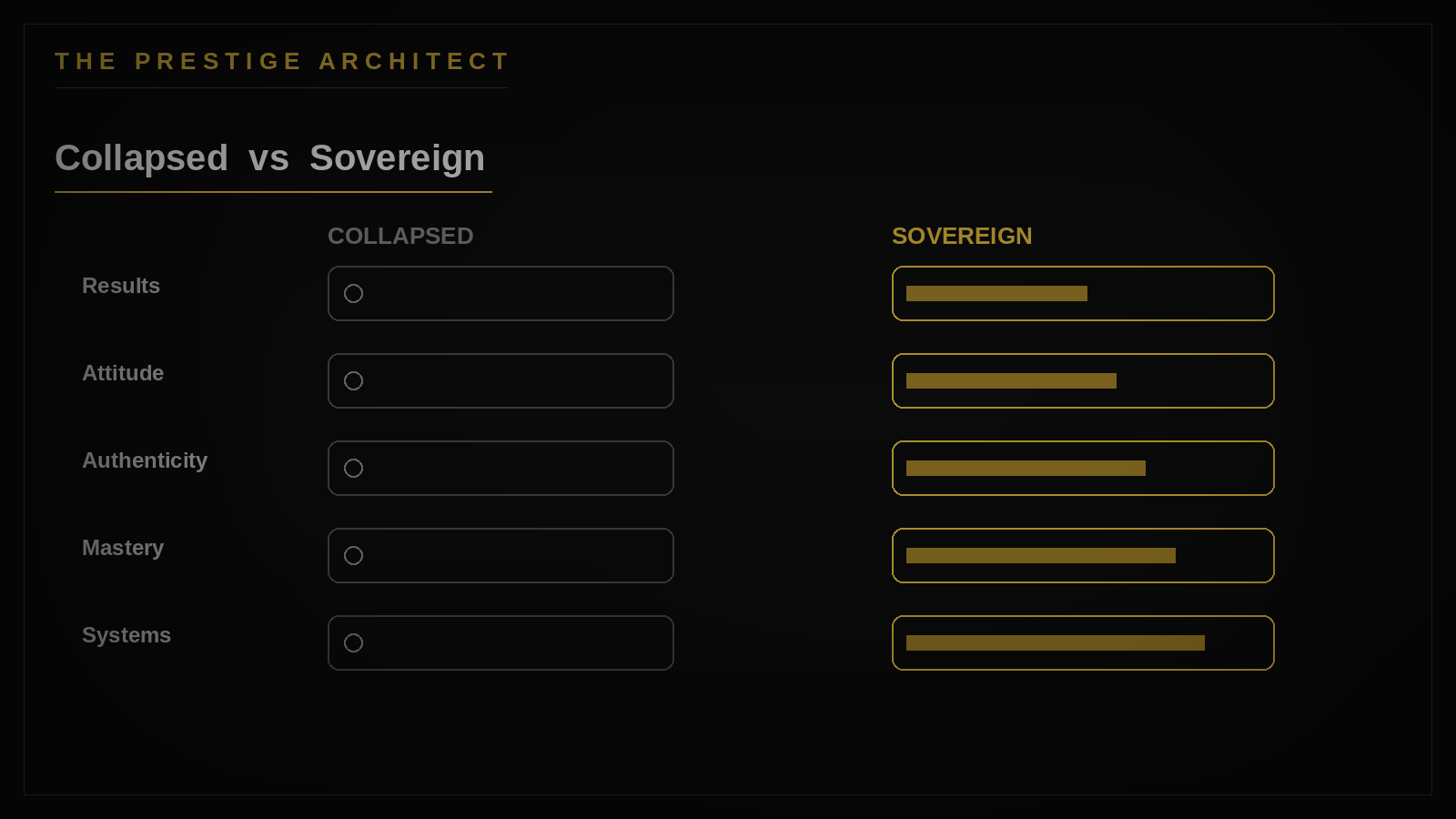Click the Collapsed vs Sovereign heading

[x=270, y=158]
